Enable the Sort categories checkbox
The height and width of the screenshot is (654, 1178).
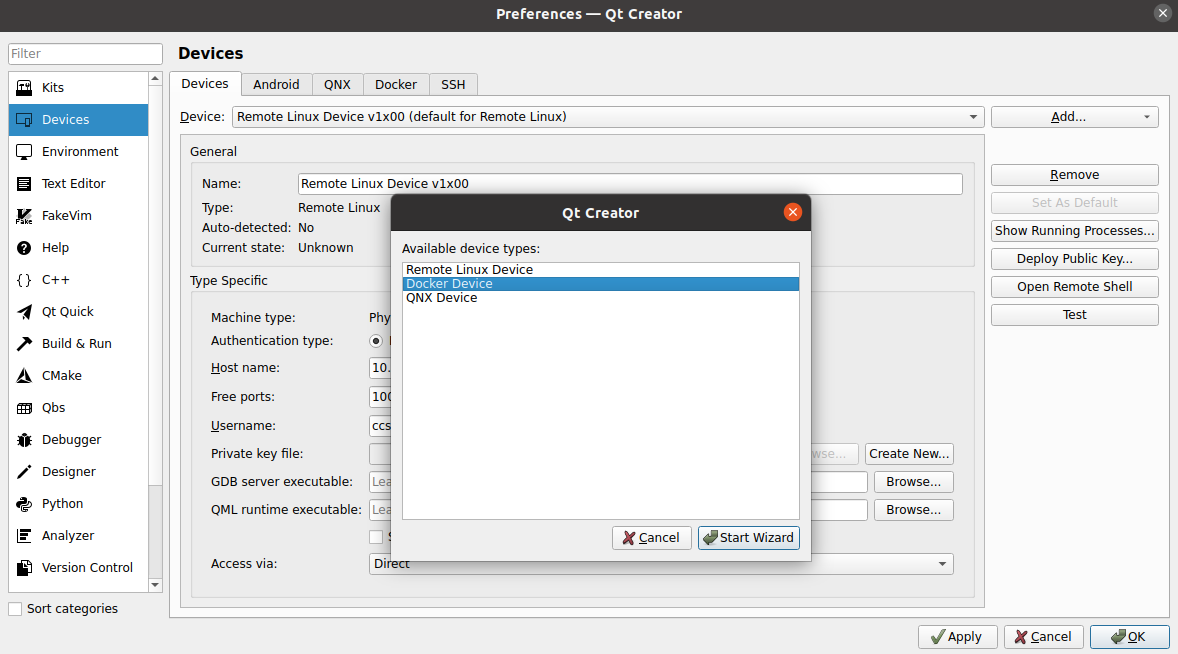tap(15, 609)
